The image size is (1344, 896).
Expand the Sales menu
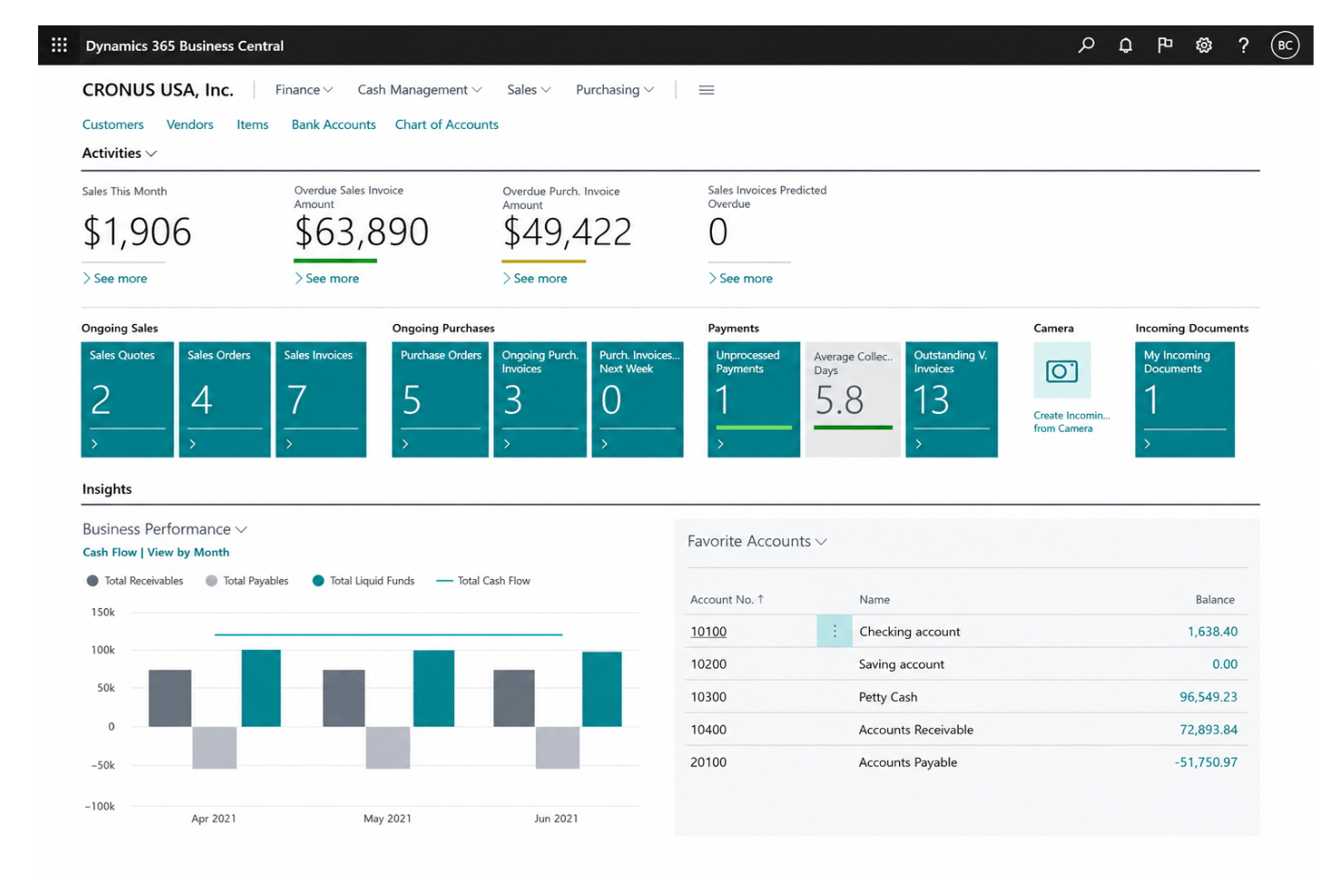coord(529,90)
